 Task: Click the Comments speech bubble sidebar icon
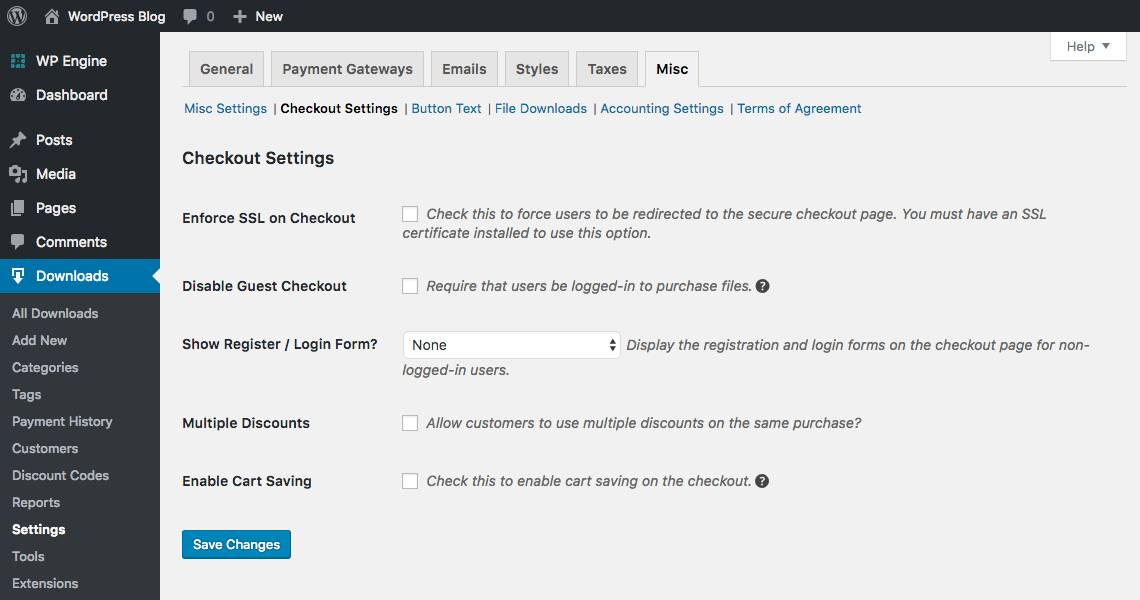18,242
